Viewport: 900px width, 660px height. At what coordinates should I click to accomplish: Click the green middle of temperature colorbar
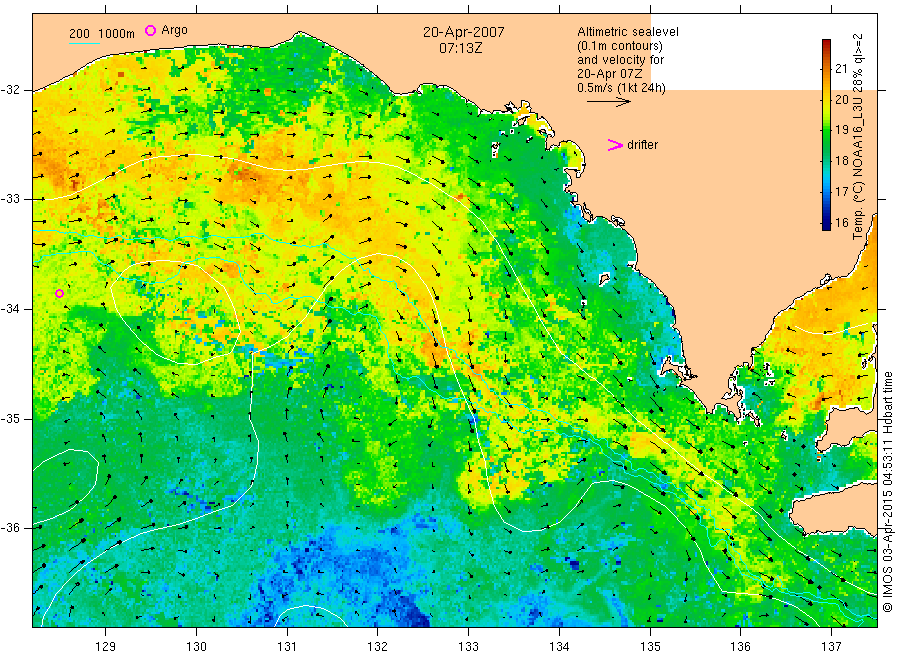pyautogui.click(x=826, y=135)
